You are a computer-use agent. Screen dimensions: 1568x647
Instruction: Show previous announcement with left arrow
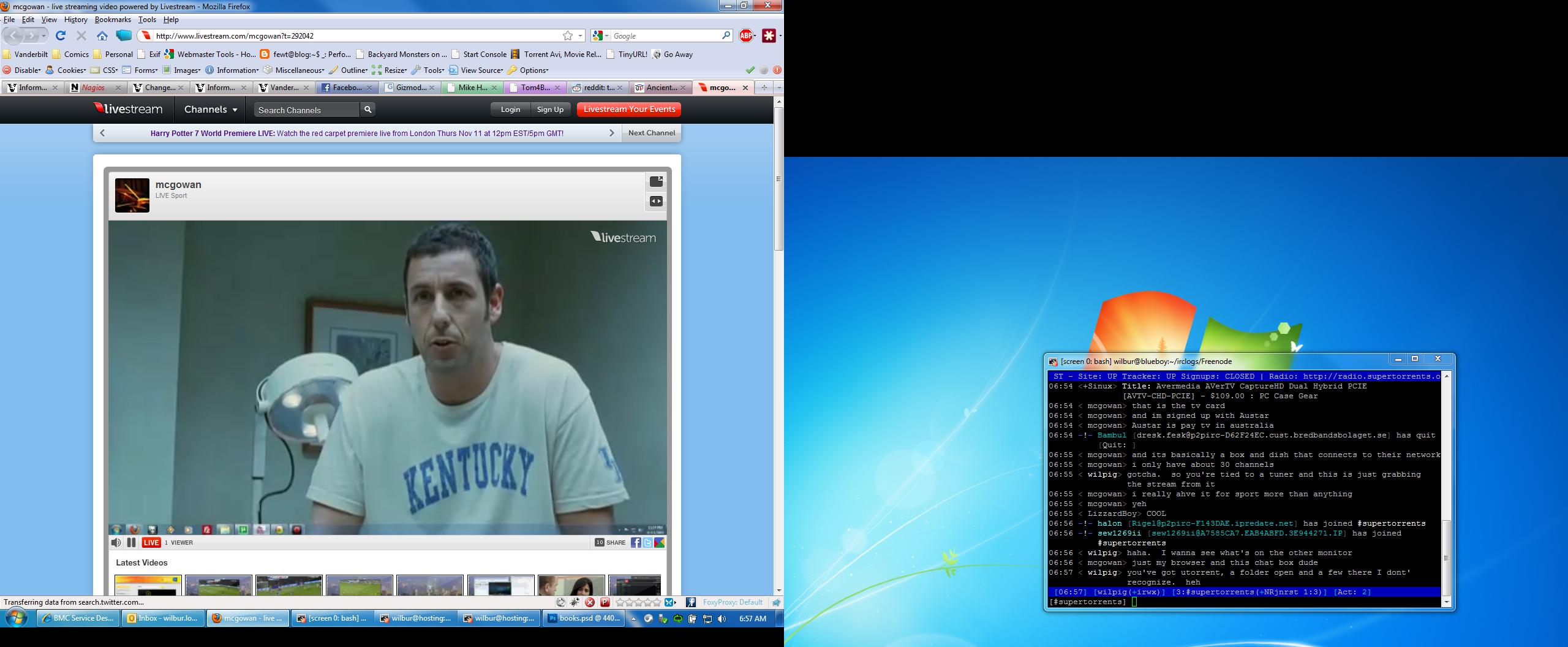102,133
